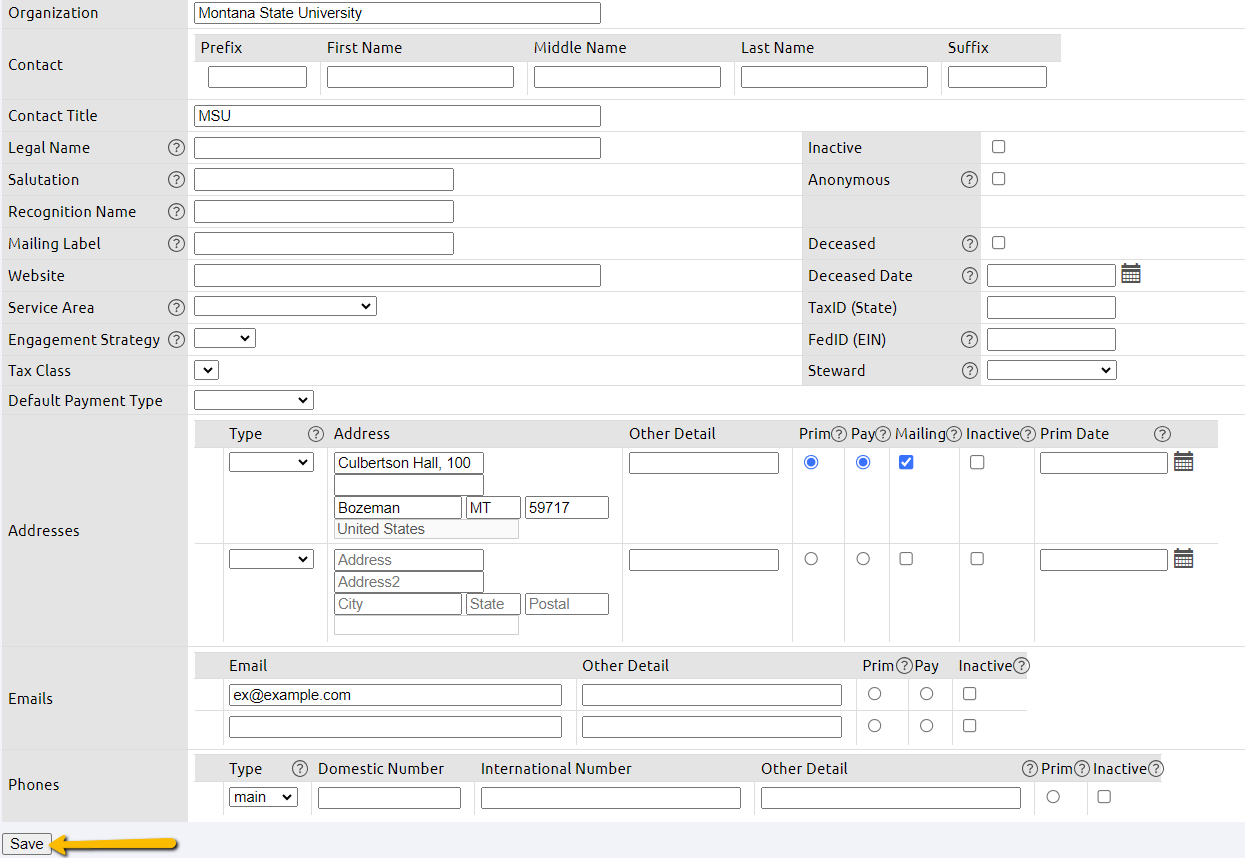
Task: Click the Domestic Number phone field
Action: (389, 798)
